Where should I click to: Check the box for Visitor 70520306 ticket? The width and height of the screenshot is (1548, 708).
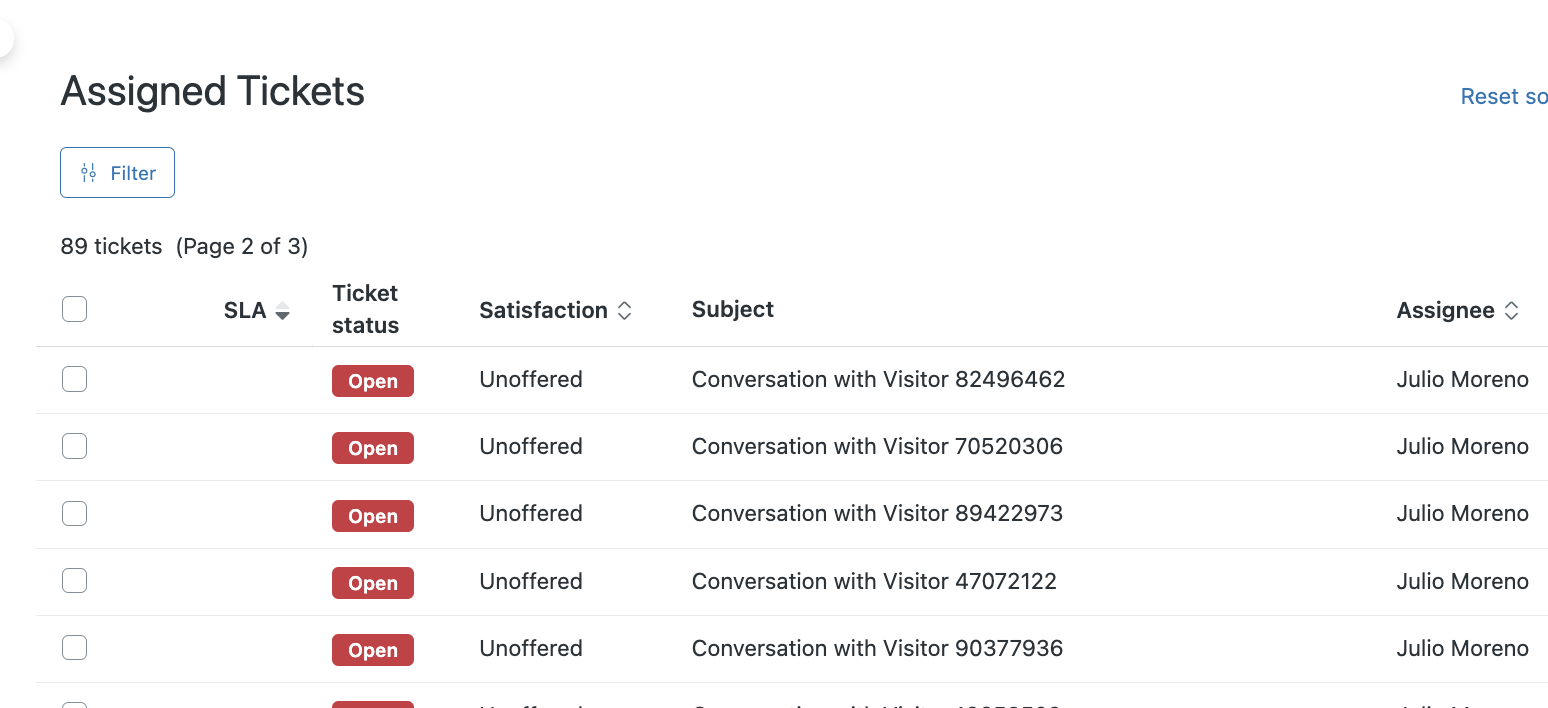(75, 446)
